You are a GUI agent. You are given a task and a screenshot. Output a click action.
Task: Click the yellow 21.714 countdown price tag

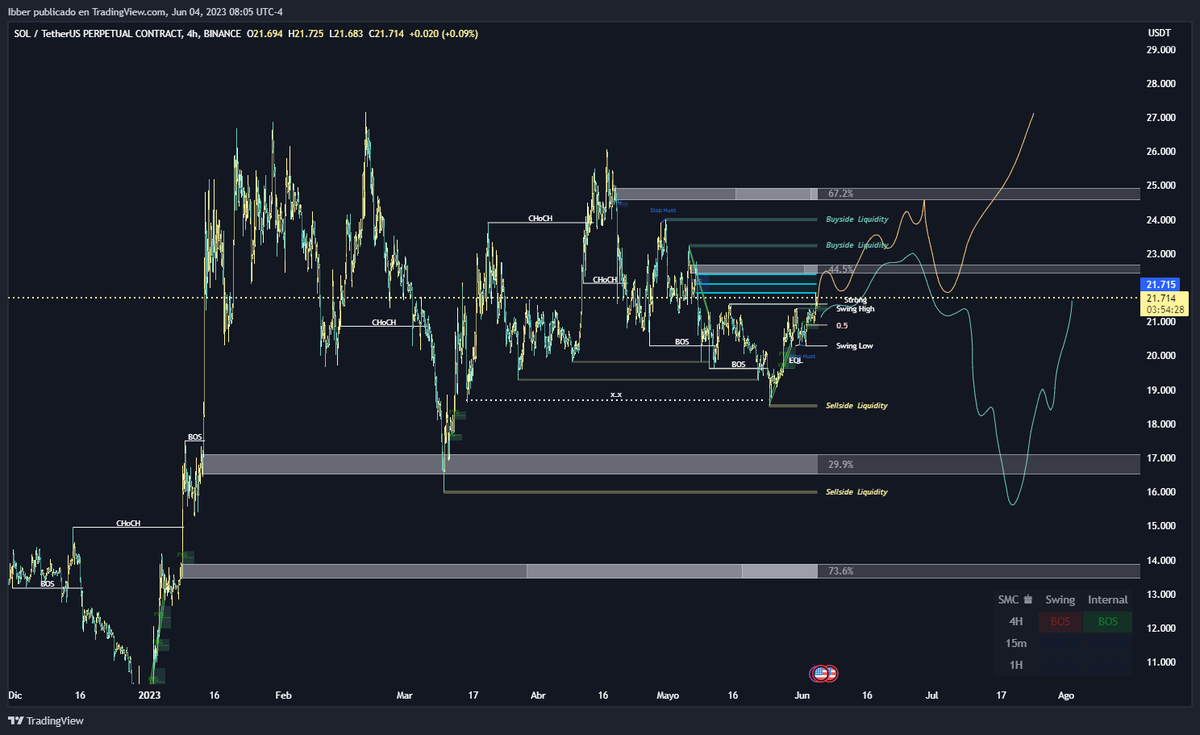click(x=1163, y=304)
